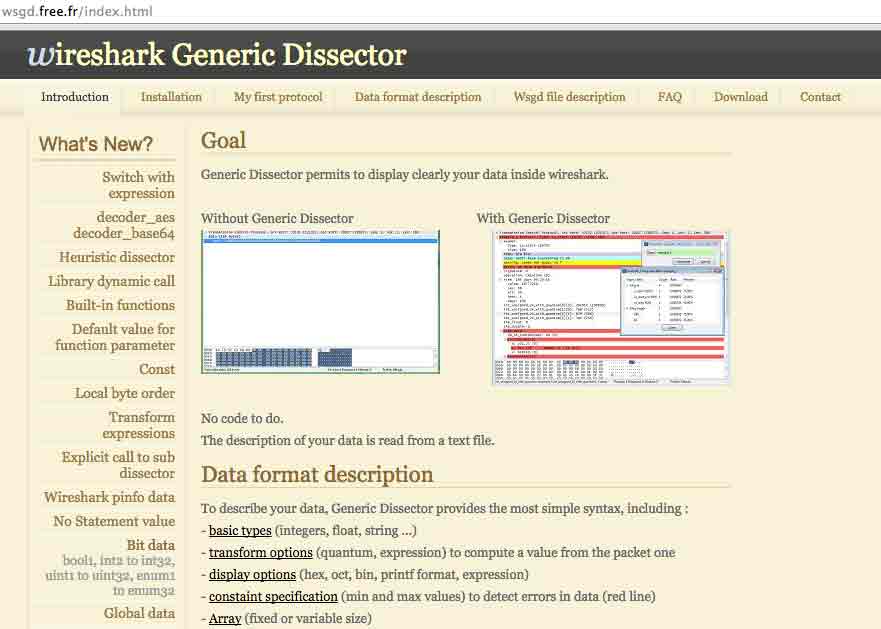881x629 pixels.
Task: Open 'Wireshark pinfo data' sidebar link
Action: [110, 497]
